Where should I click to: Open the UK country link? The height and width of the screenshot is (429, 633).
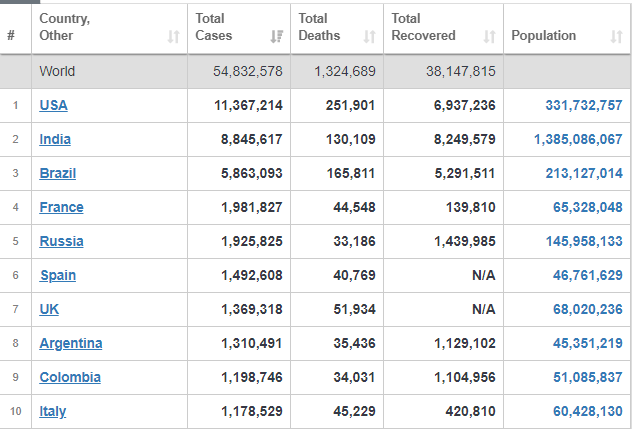[x=49, y=309]
